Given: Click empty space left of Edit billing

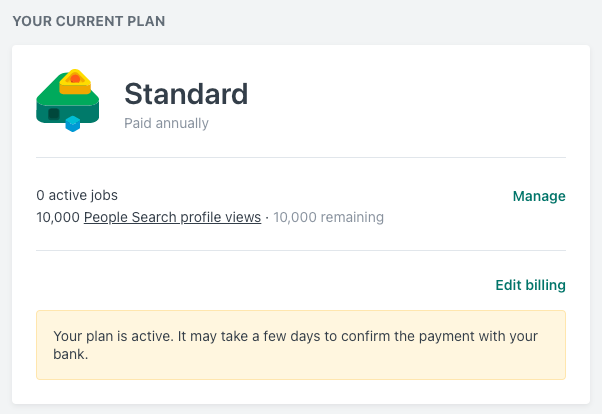Looking at the screenshot, I should tap(265, 285).
